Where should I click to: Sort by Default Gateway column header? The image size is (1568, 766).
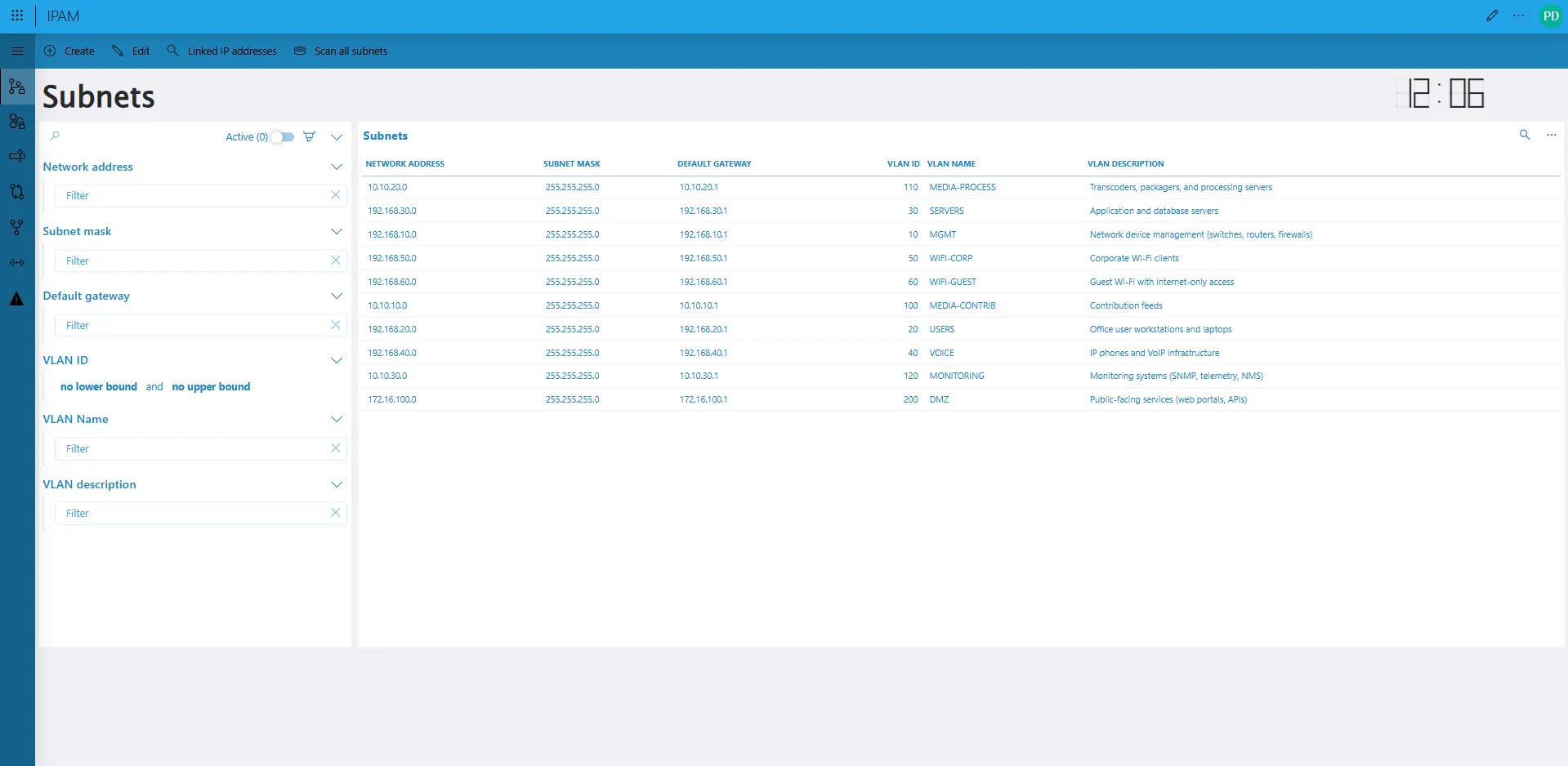tap(714, 164)
